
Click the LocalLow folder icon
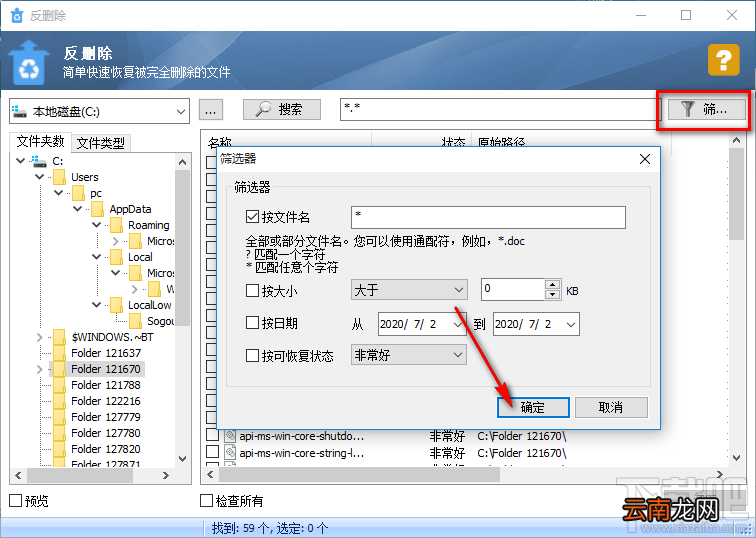pos(117,305)
